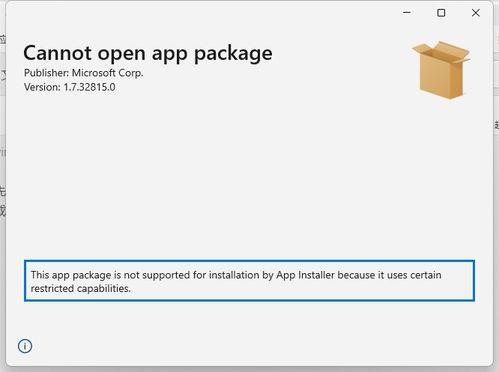Click "because it uses certain" in the message
Viewport: 499px width, 372px height.
click(x=389, y=275)
